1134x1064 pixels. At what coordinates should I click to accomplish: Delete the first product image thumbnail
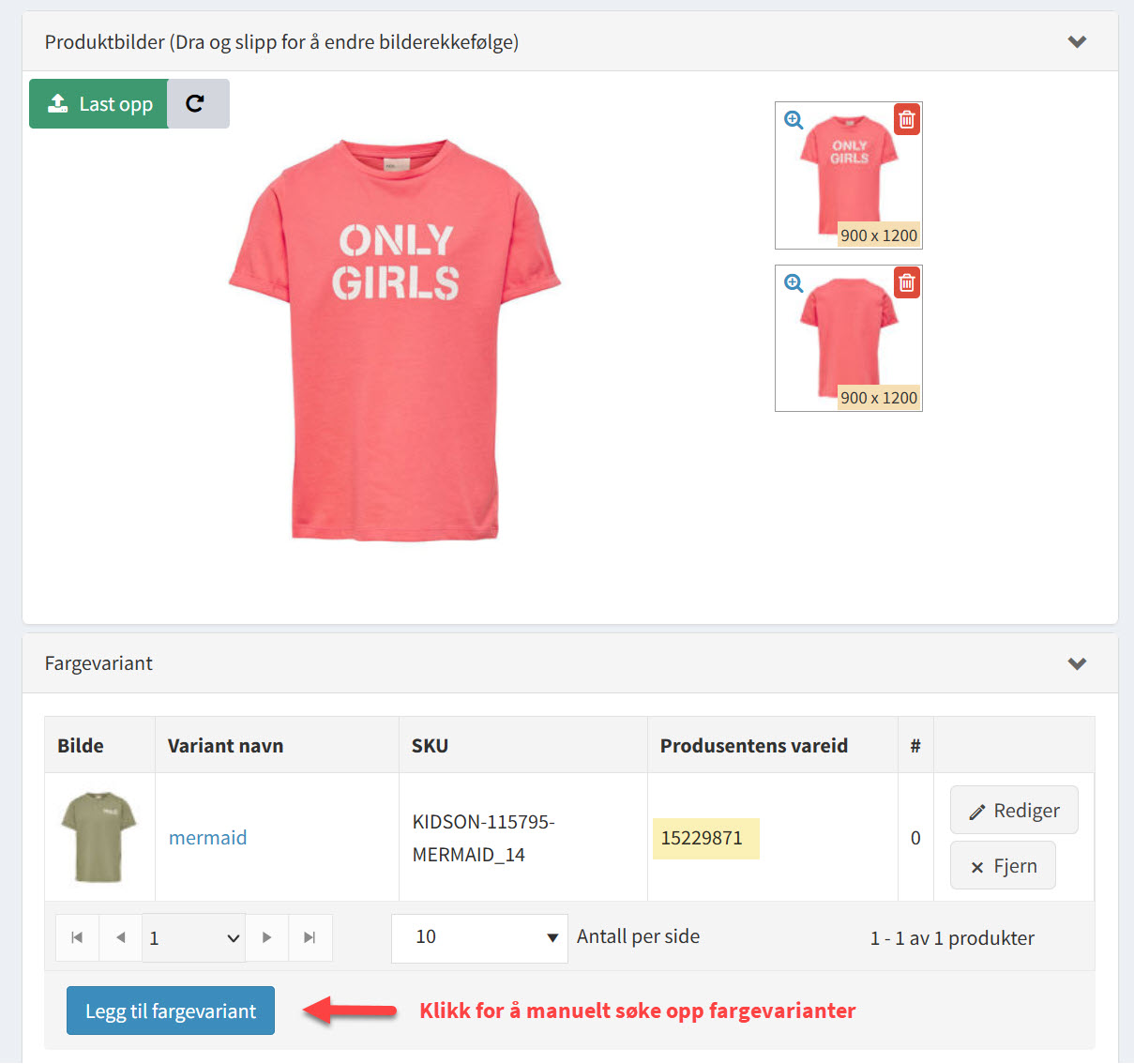point(906,120)
